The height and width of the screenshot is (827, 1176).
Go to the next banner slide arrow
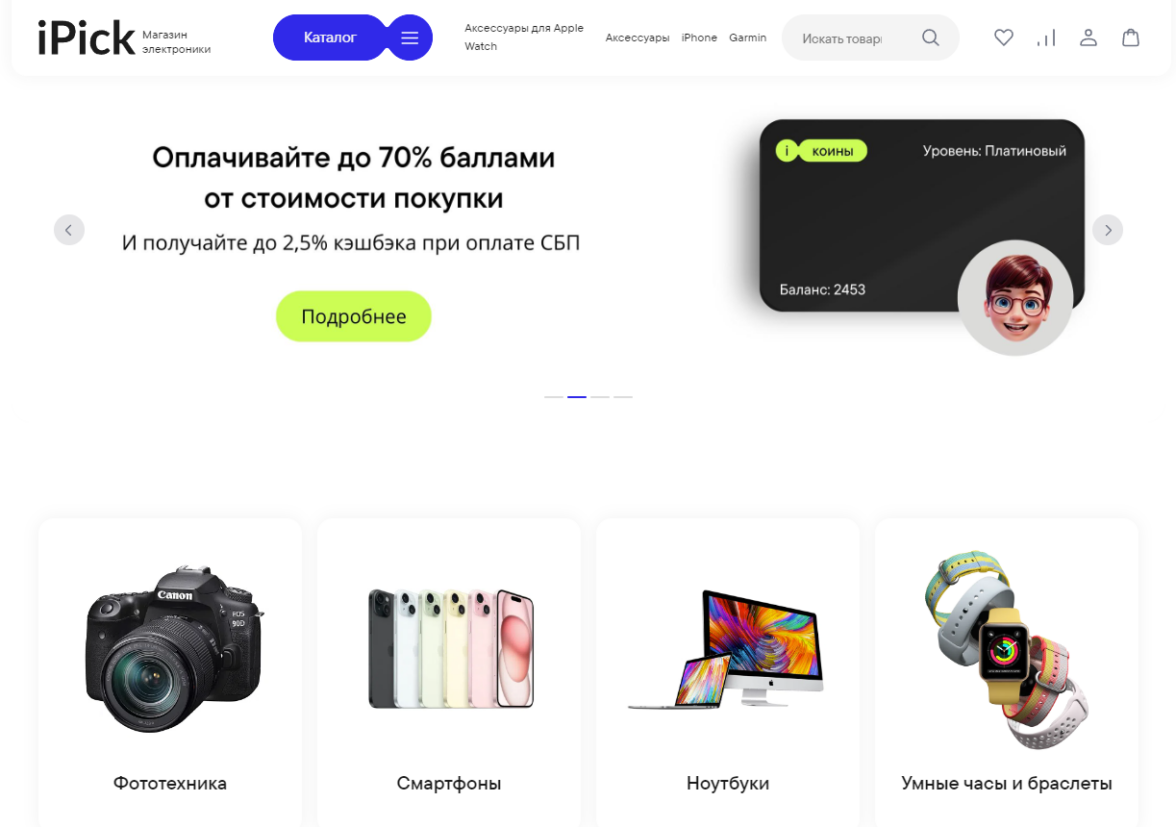1107,230
